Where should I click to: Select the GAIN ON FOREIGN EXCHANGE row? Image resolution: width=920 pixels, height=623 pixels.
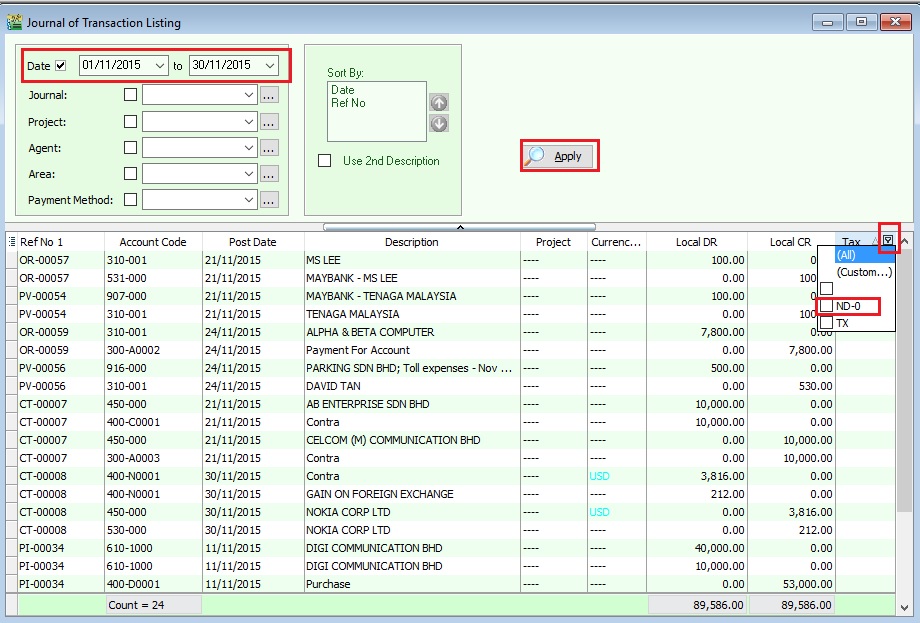coord(400,494)
